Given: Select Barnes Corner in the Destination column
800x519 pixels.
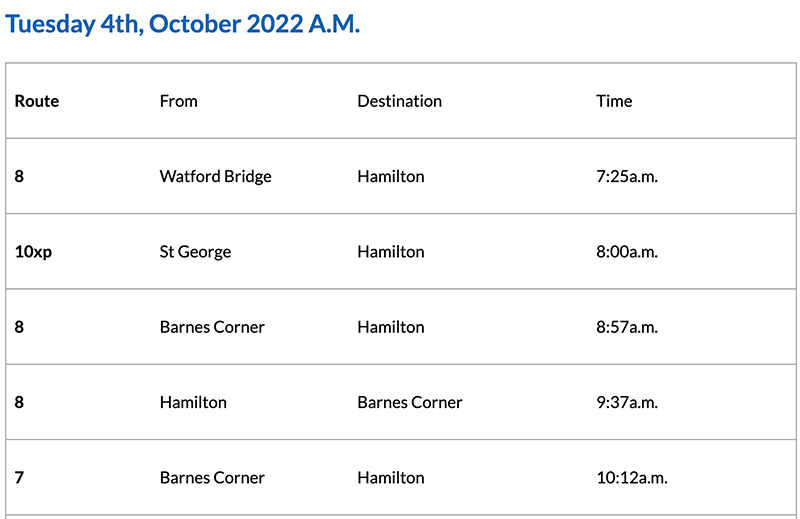Looking at the screenshot, I should pos(410,402).
